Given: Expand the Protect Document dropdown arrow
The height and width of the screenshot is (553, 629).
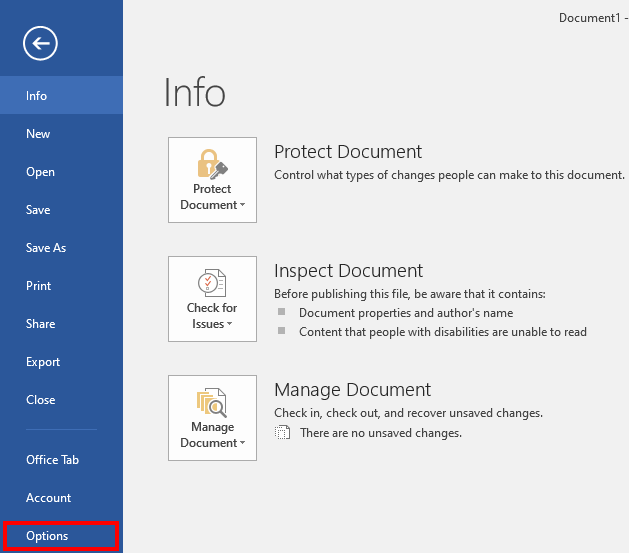Looking at the screenshot, I should [x=242, y=205].
